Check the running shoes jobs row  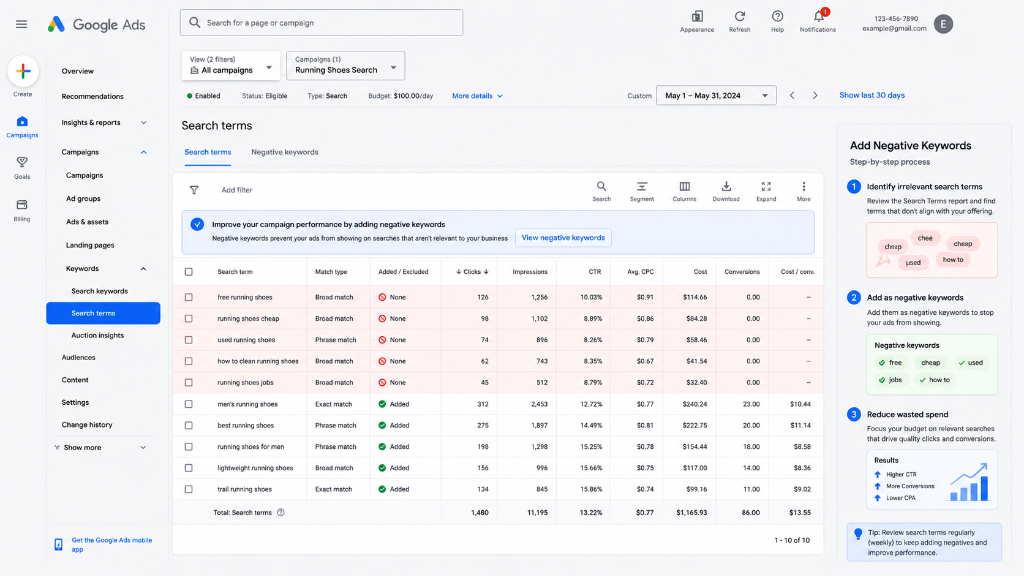[189, 383]
